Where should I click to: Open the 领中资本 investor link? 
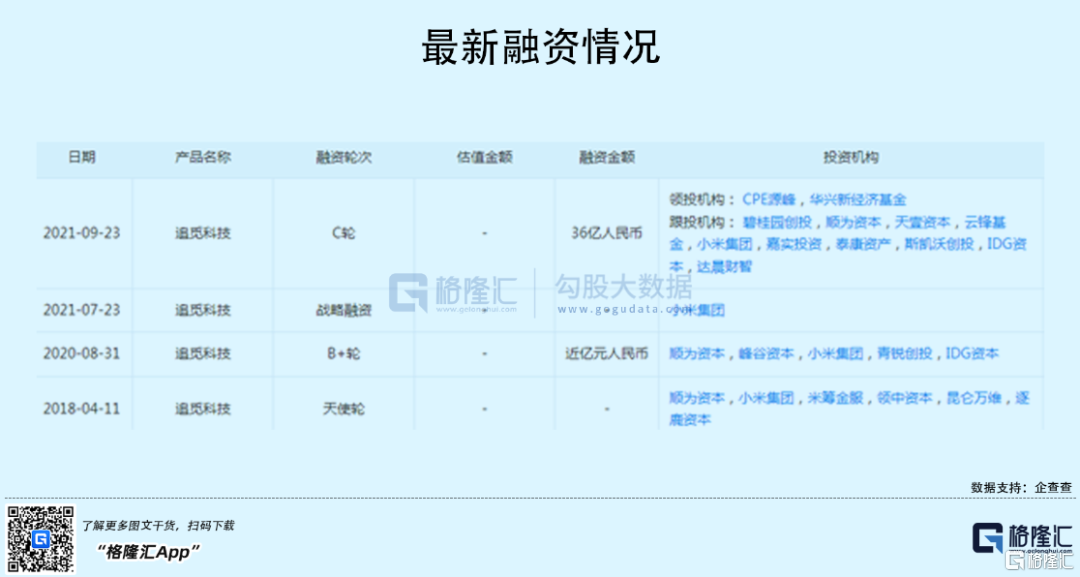tap(904, 398)
